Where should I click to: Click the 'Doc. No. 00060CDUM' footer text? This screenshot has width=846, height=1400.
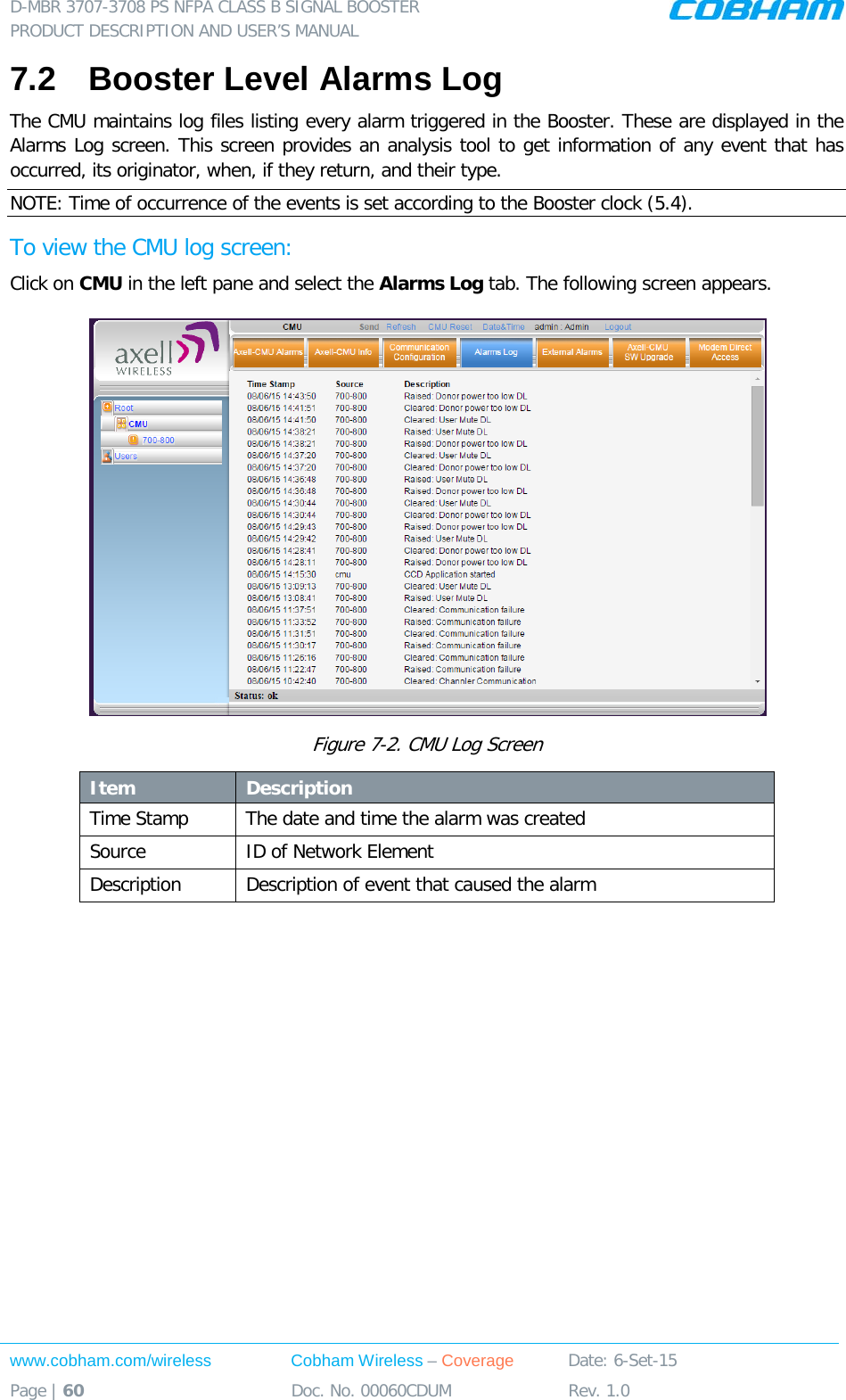tap(372, 1391)
